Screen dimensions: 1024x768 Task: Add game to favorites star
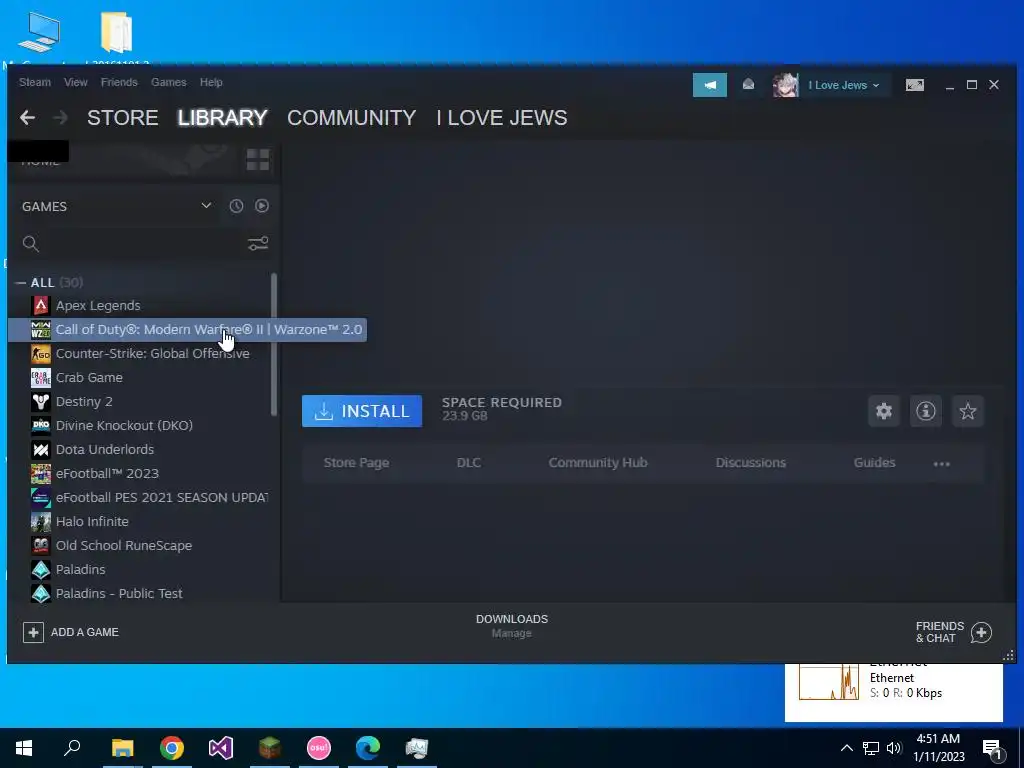pyautogui.click(x=968, y=411)
